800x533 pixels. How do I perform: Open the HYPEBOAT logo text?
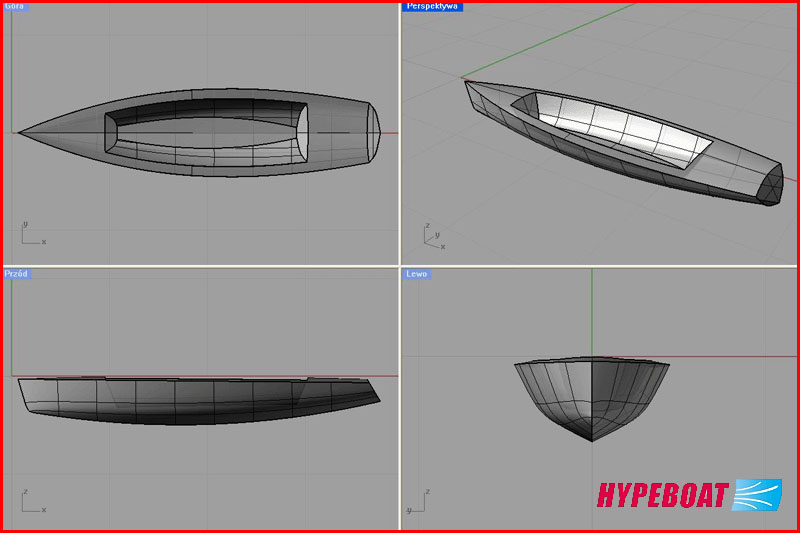(663, 496)
